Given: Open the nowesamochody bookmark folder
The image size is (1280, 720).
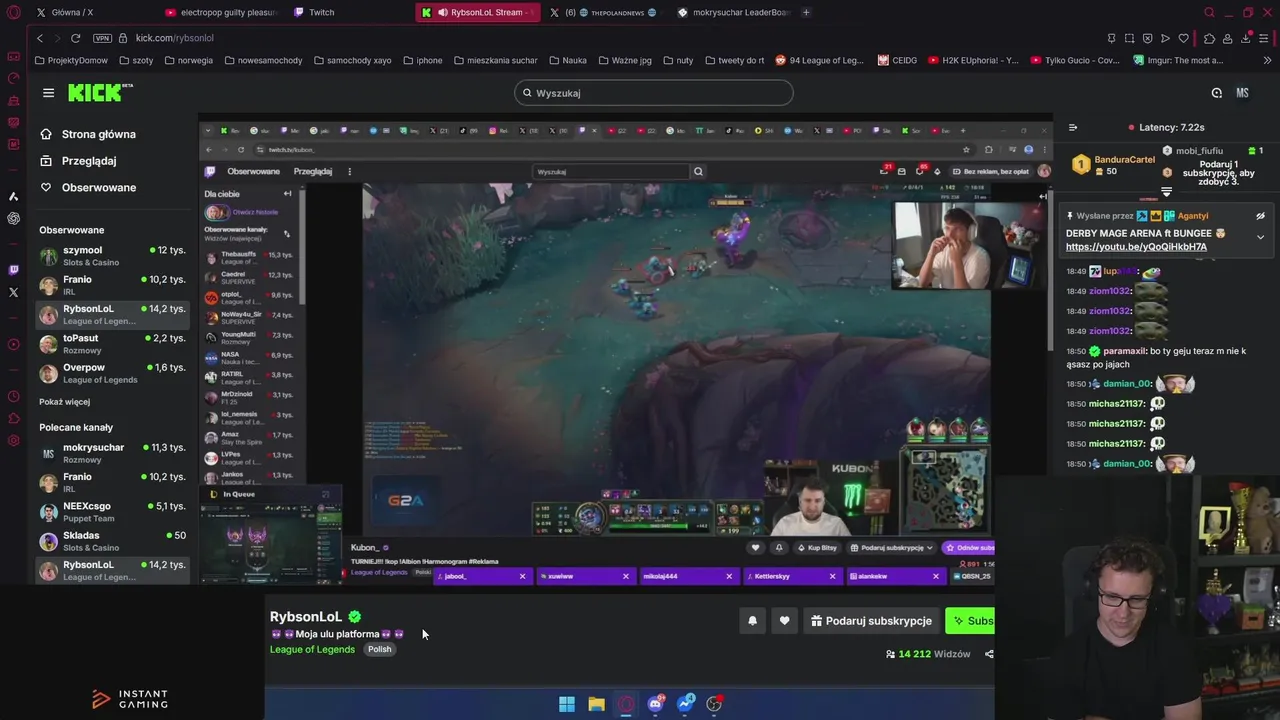Looking at the screenshot, I should point(263,60).
